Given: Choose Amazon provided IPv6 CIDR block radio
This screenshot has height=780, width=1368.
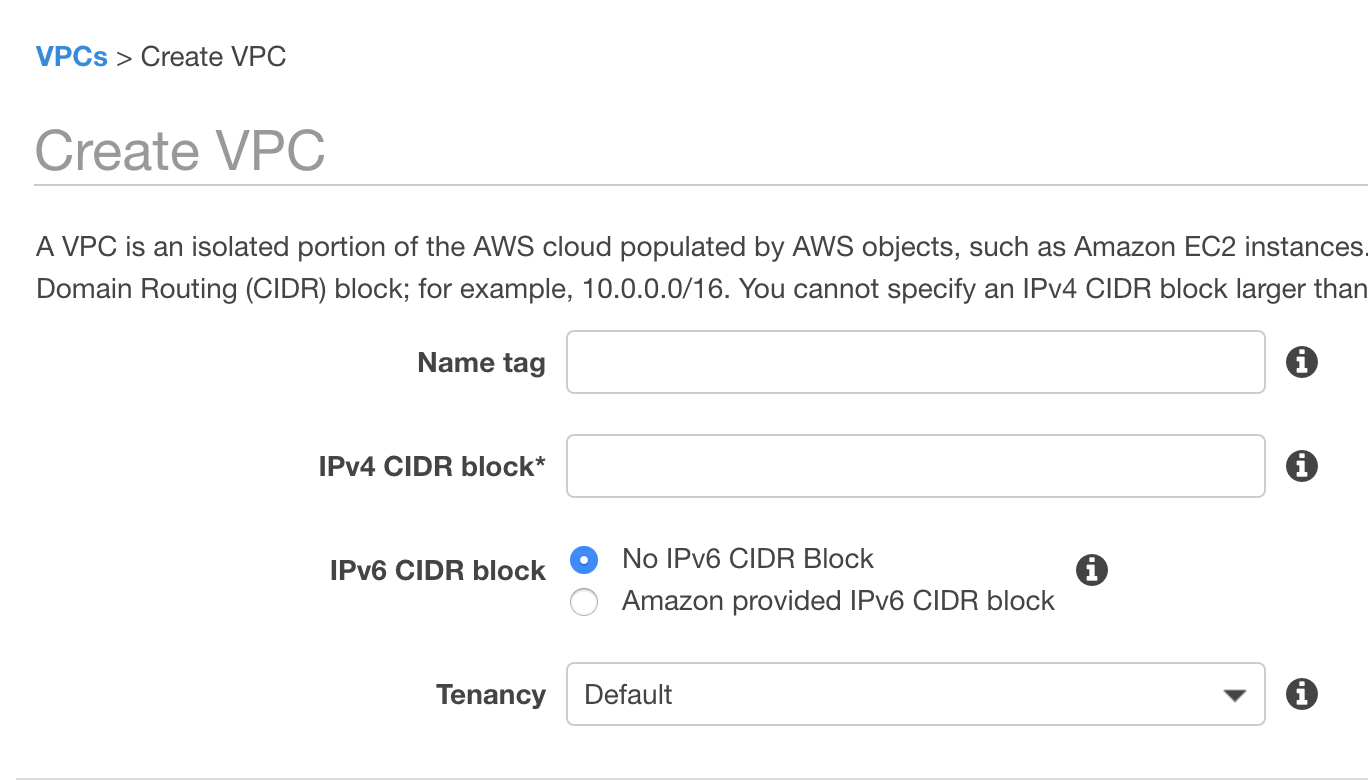Looking at the screenshot, I should pos(584,602).
